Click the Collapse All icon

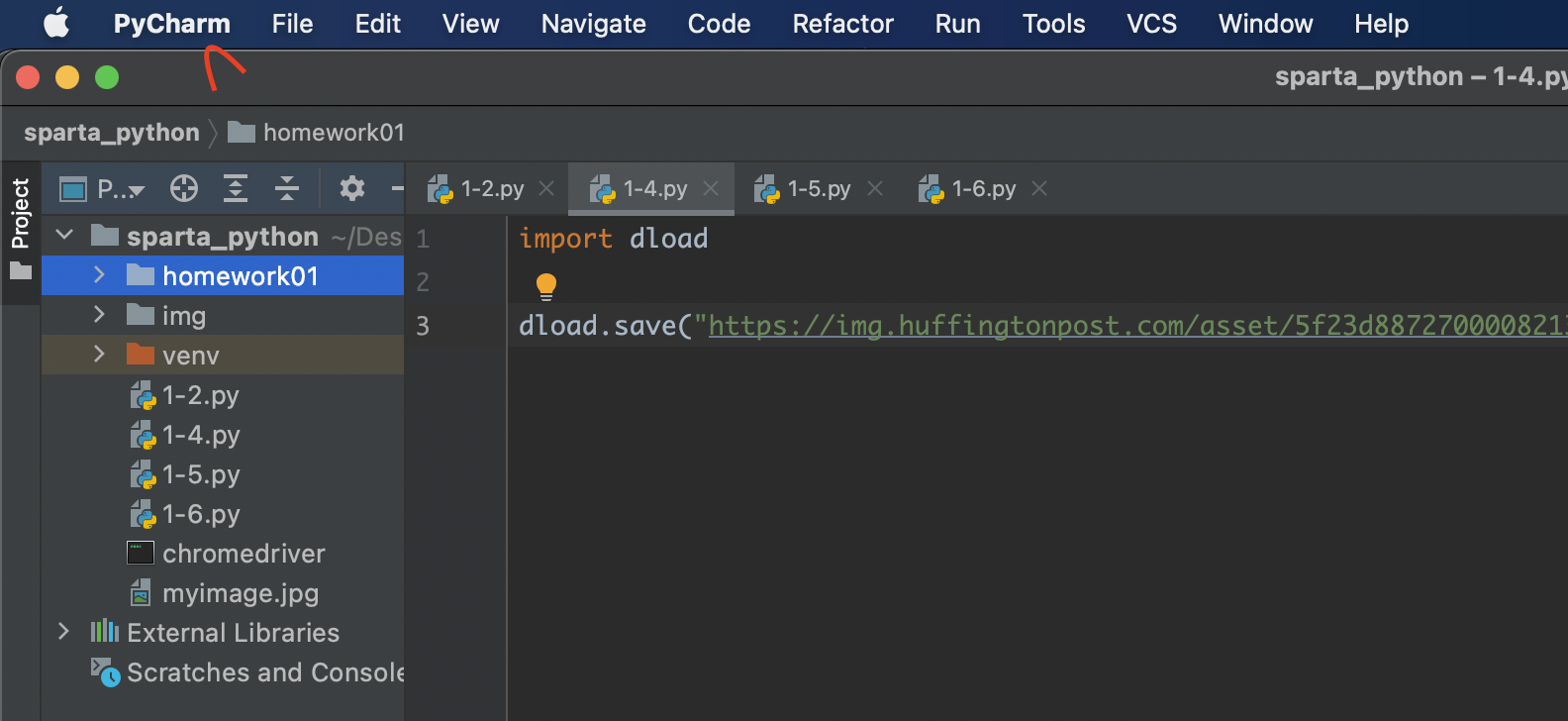pyautogui.click(x=287, y=188)
